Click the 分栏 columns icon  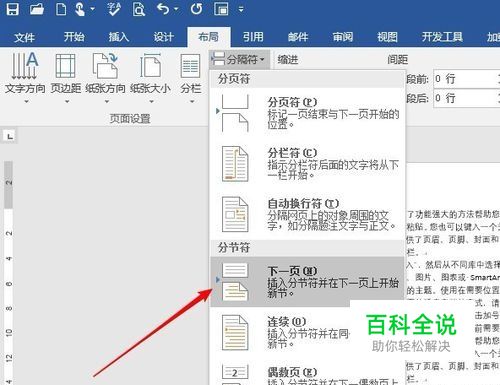pyautogui.click(x=190, y=66)
